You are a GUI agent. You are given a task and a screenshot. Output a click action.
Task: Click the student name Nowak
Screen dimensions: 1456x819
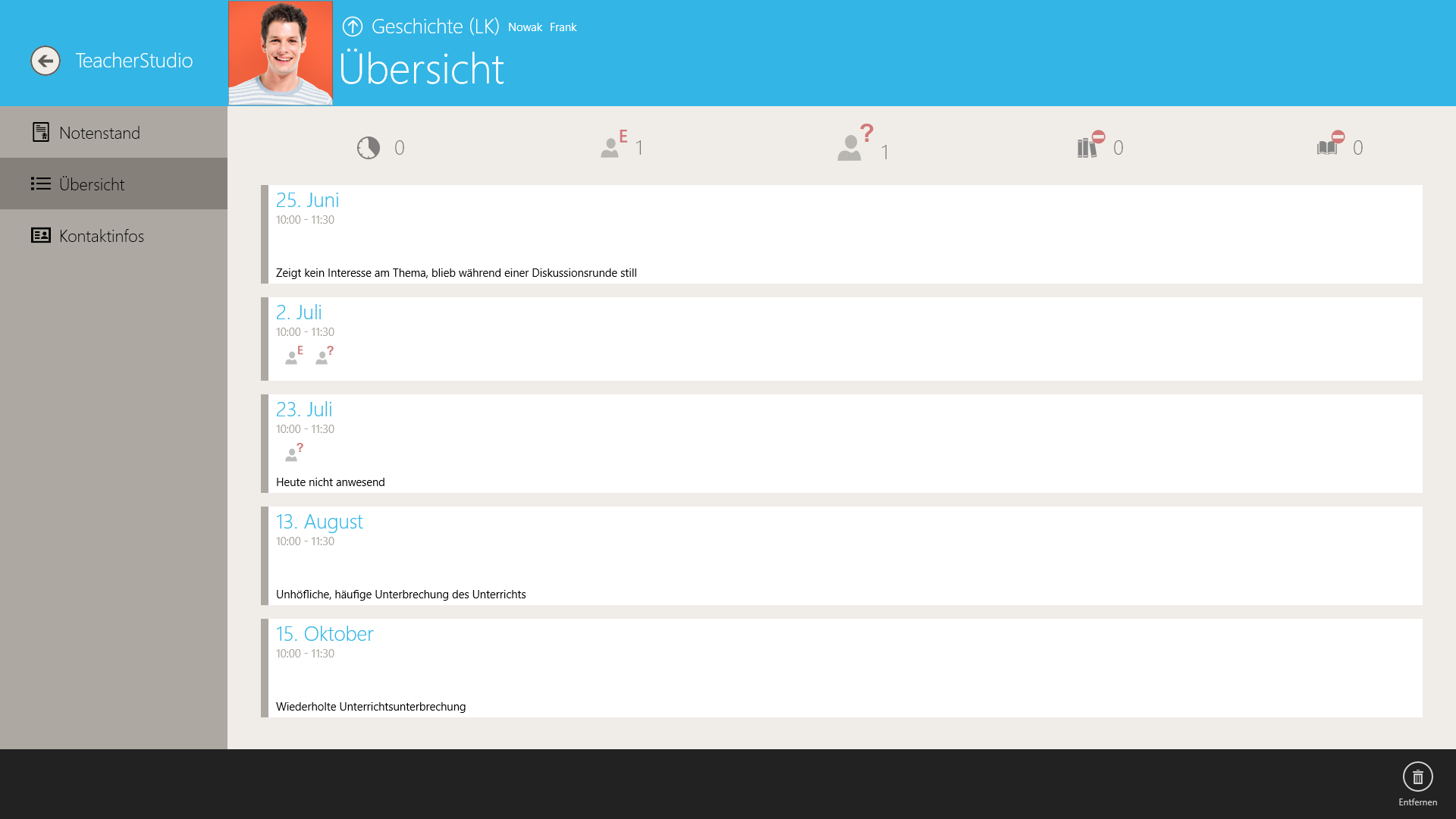point(525,27)
